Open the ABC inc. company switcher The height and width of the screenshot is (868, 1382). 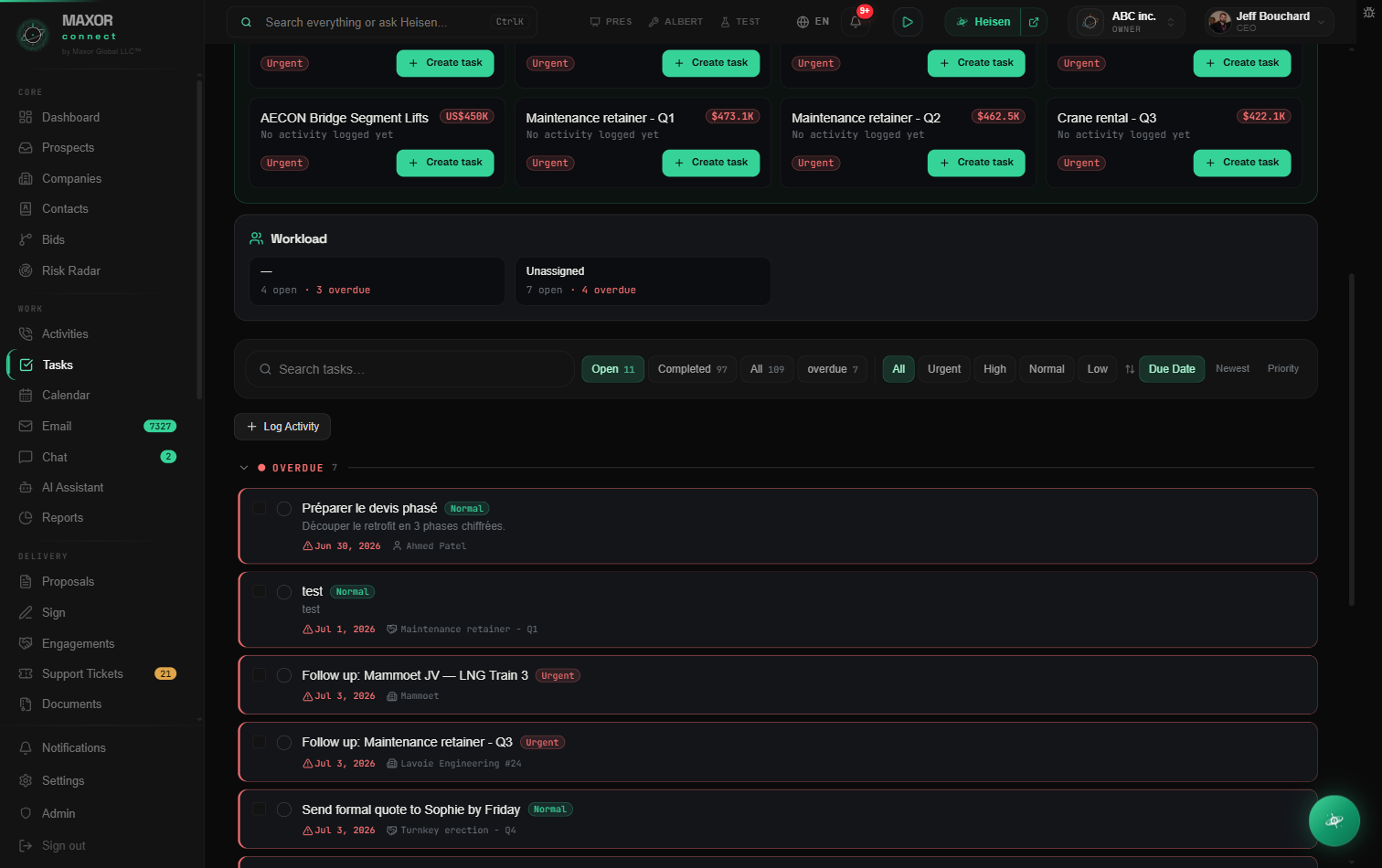(1126, 22)
